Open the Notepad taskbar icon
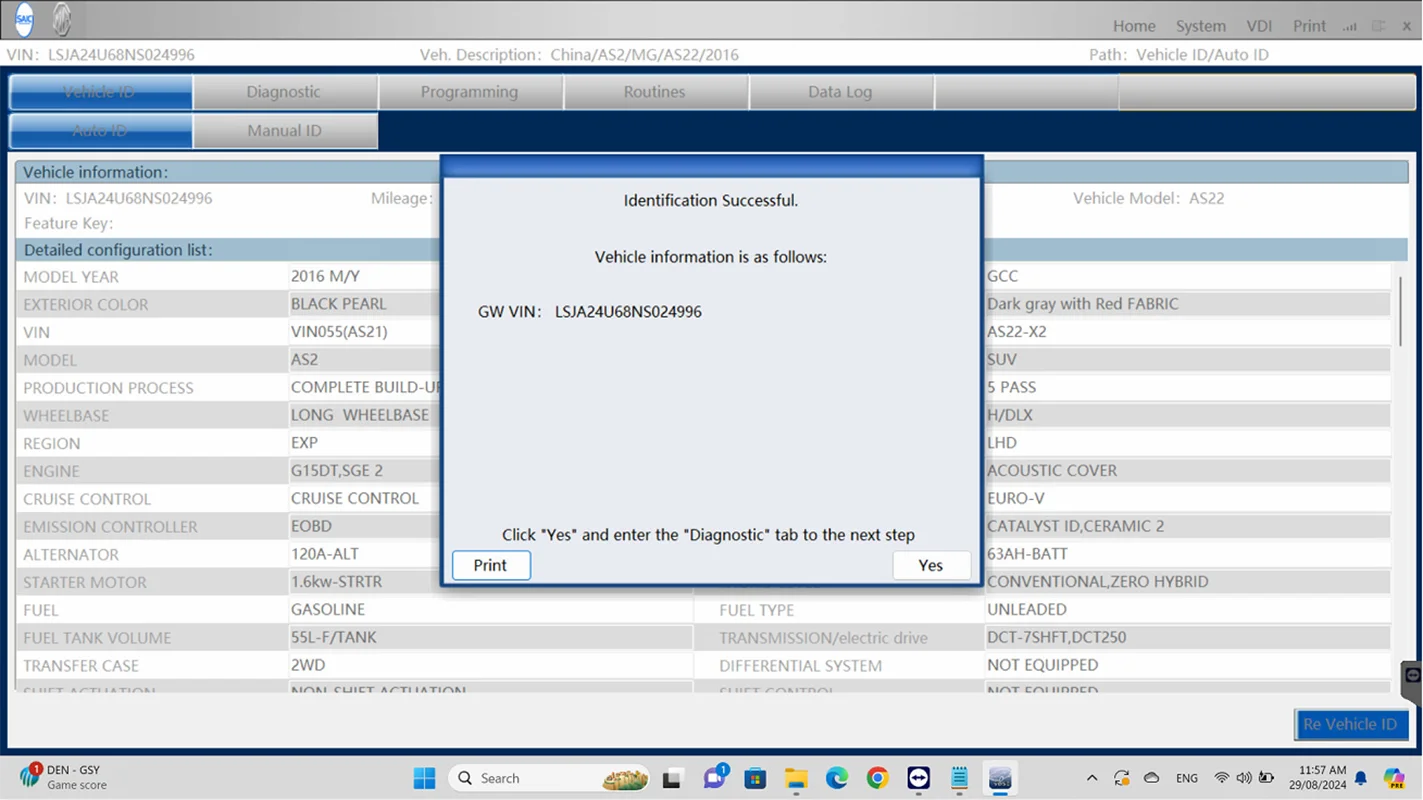 coord(960,778)
